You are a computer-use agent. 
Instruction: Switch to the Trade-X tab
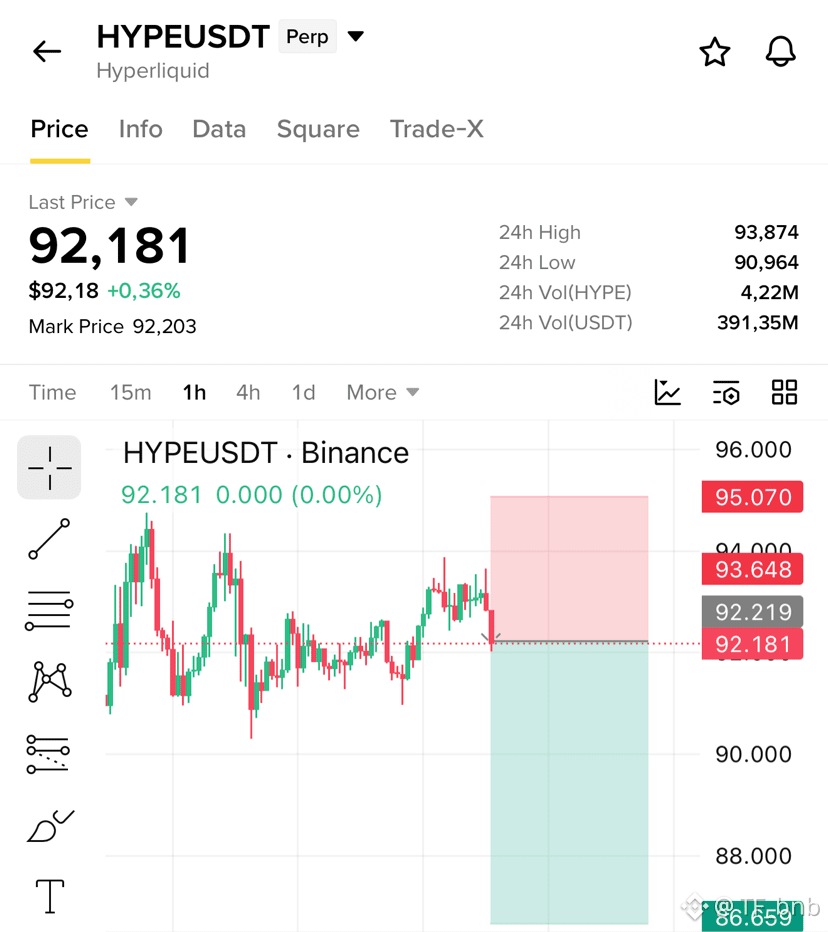[436, 129]
